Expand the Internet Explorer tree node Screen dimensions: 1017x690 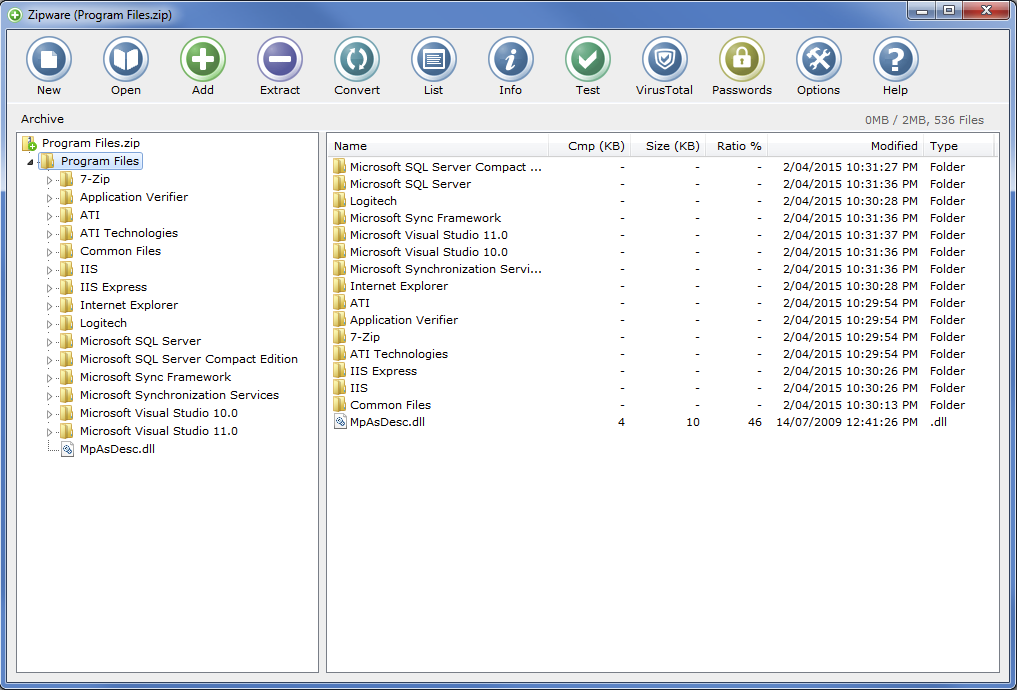(49, 305)
